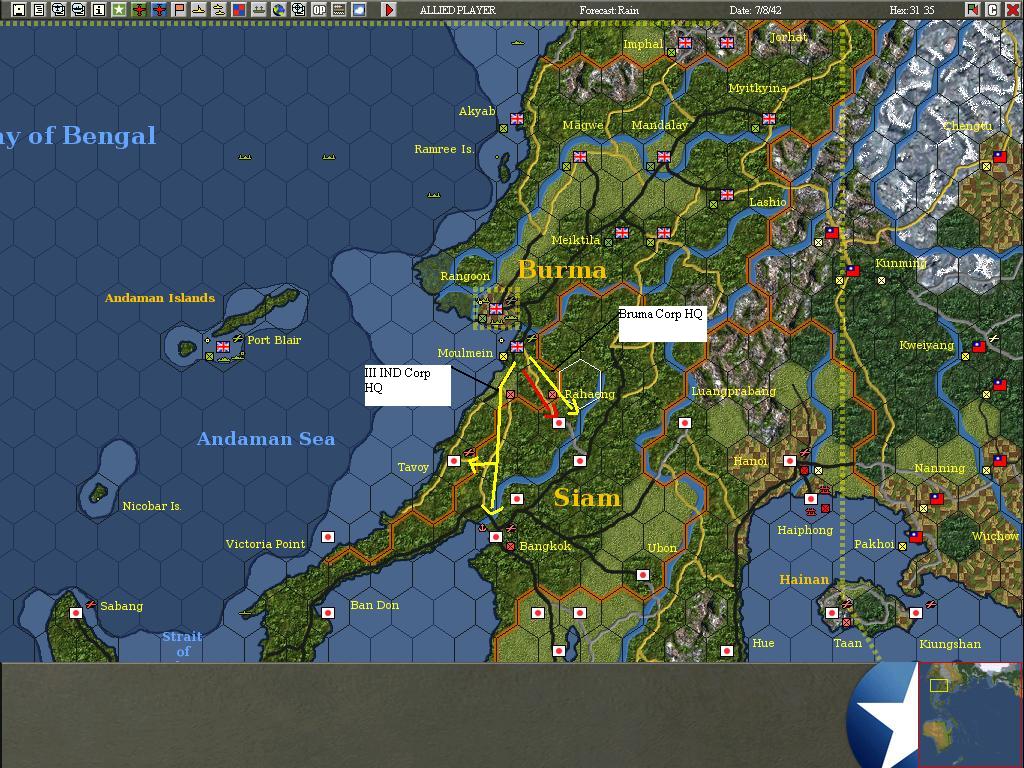Select the Japanese flag below Ubon
The height and width of the screenshot is (768, 1024).
[x=643, y=575]
